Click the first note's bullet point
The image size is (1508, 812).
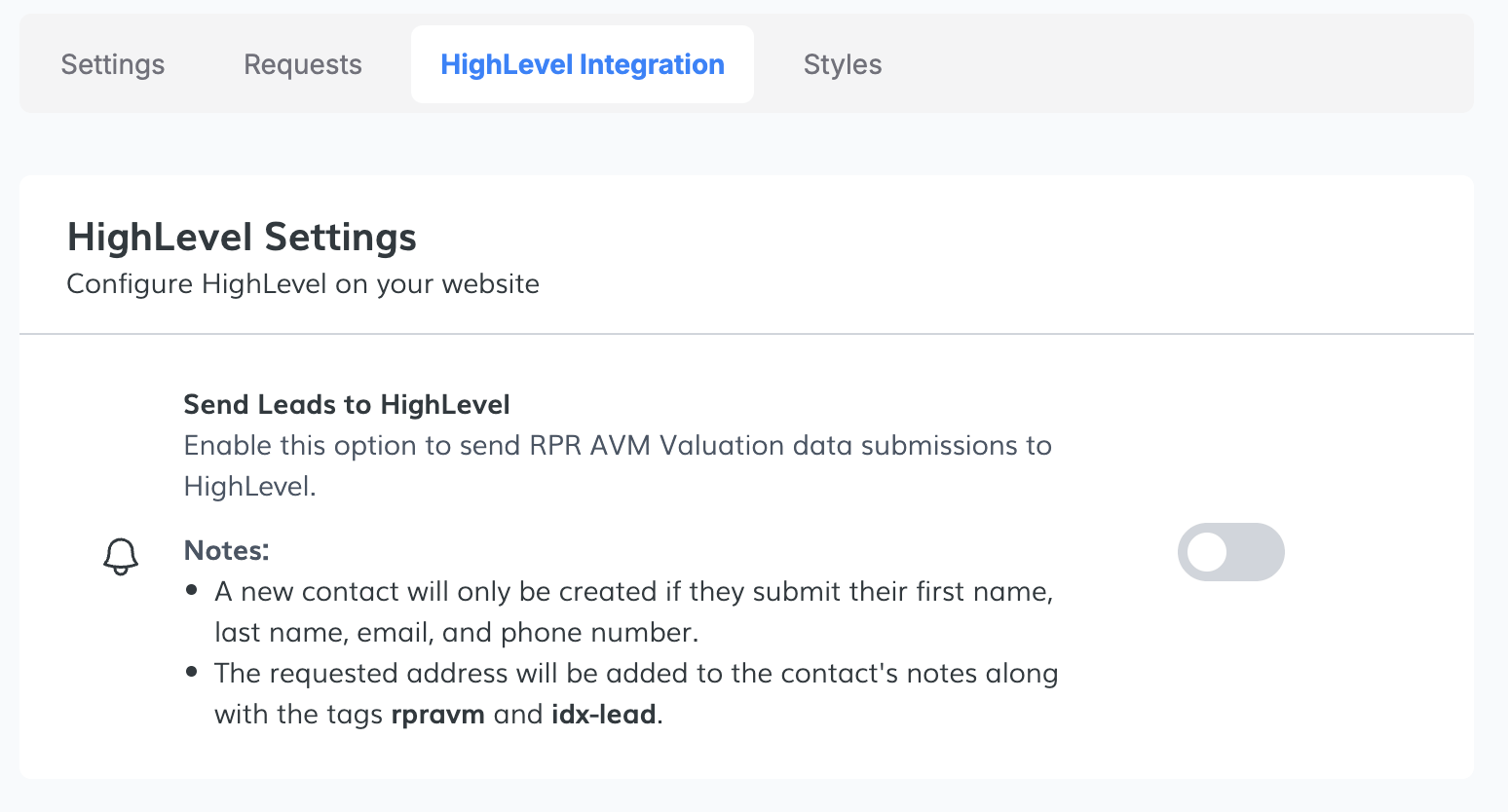pyautogui.click(x=193, y=590)
